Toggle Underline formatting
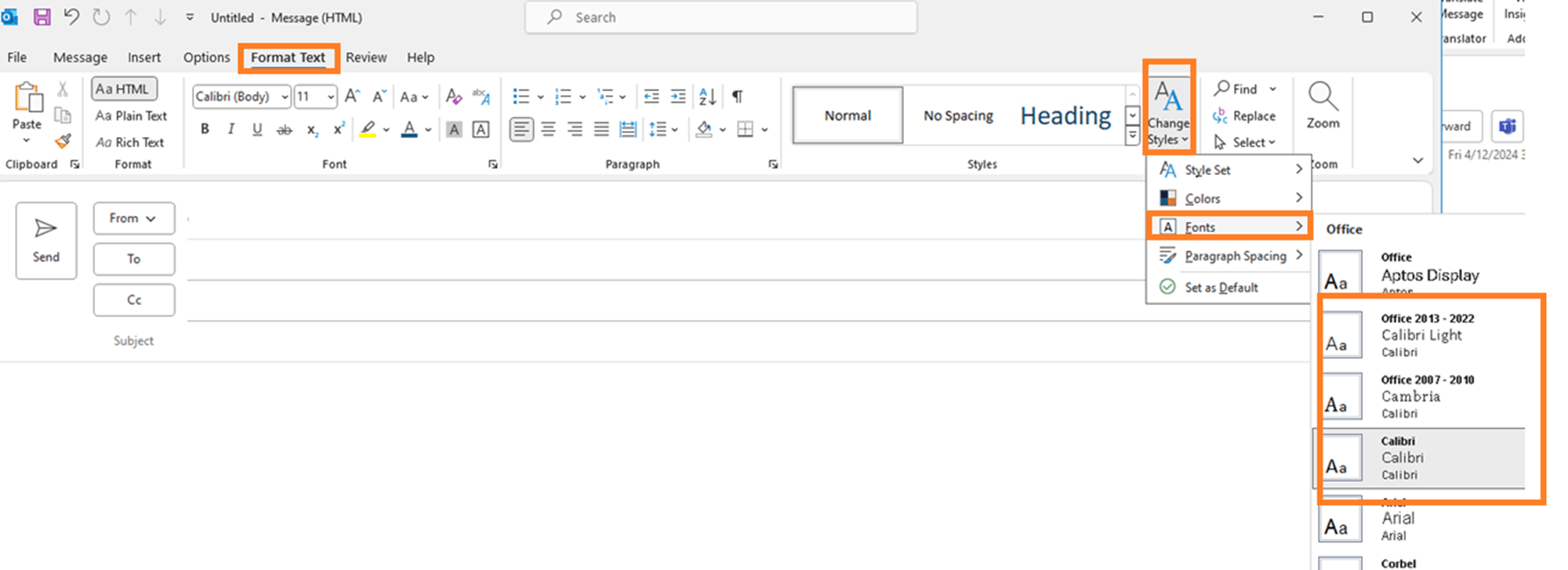This screenshot has height=570, width=1568. pos(257,129)
